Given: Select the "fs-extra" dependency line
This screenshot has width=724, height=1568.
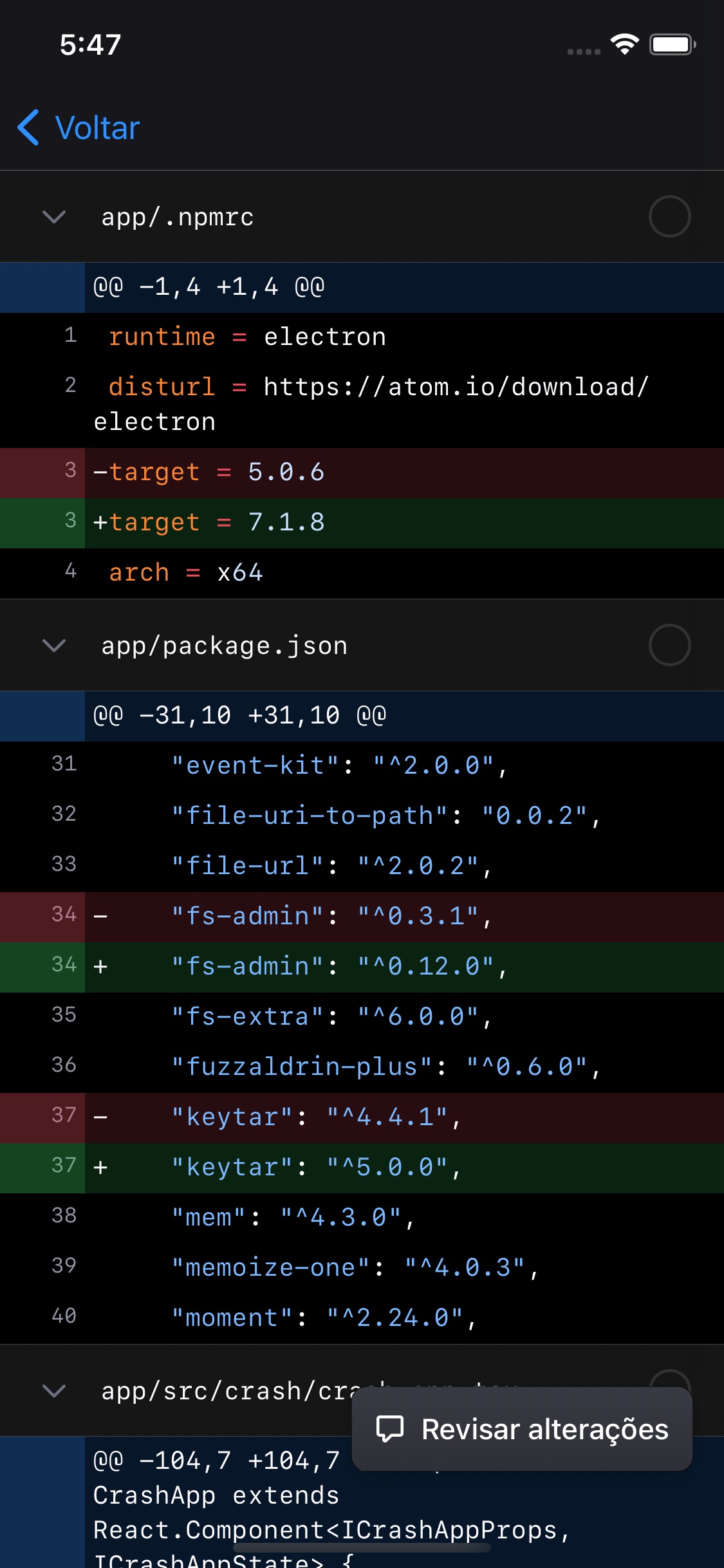Looking at the screenshot, I should [x=362, y=1017].
